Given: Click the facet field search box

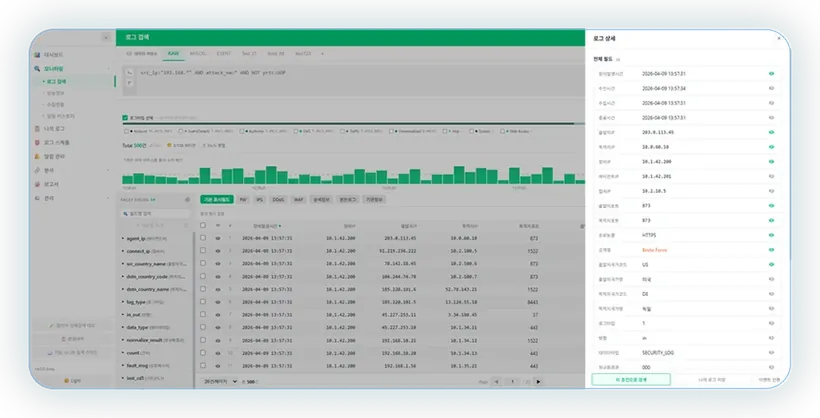Looking at the screenshot, I should coord(155,213).
